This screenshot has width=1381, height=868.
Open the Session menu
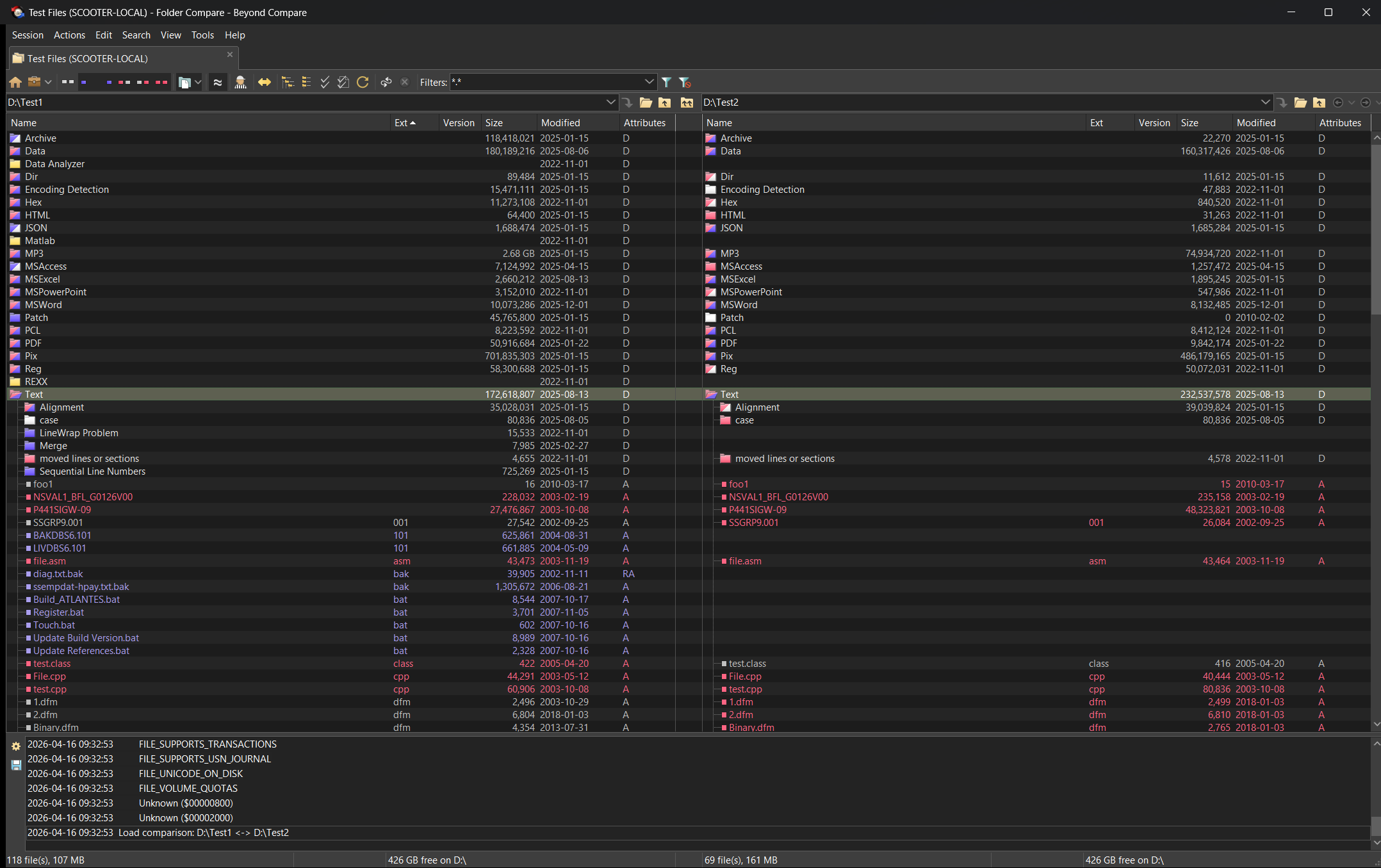click(x=28, y=35)
